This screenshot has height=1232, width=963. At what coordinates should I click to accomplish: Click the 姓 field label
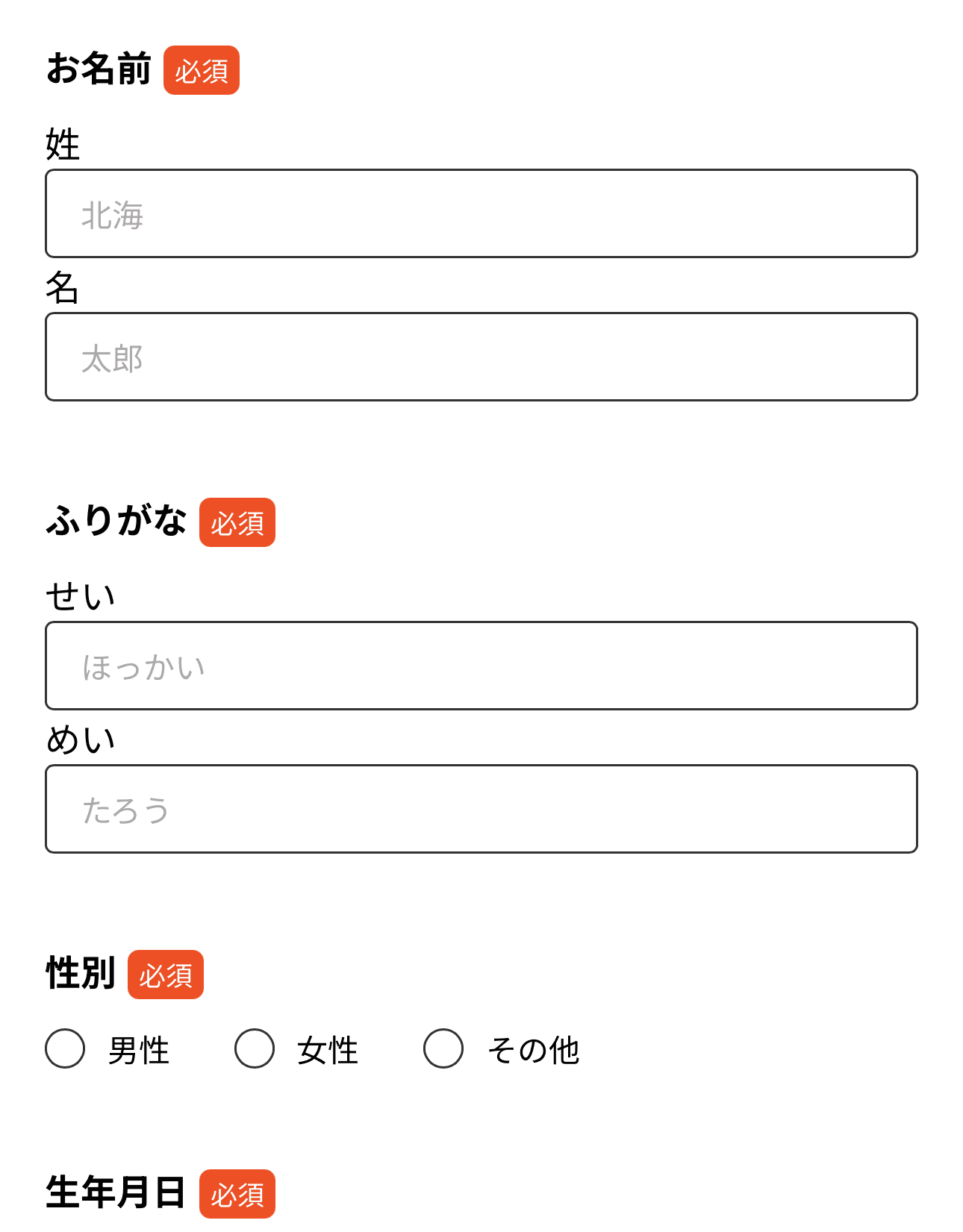pyautogui.click(x=63, y=146)
